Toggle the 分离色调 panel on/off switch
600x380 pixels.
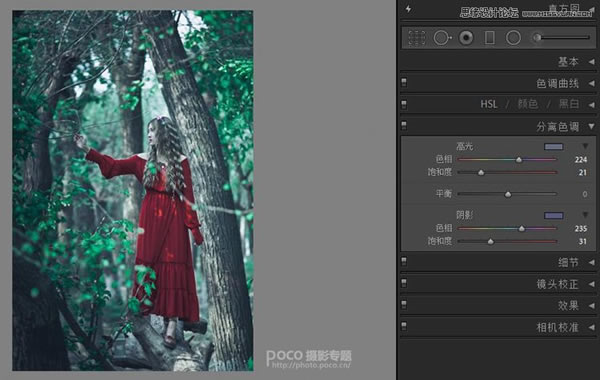[404, 125]
